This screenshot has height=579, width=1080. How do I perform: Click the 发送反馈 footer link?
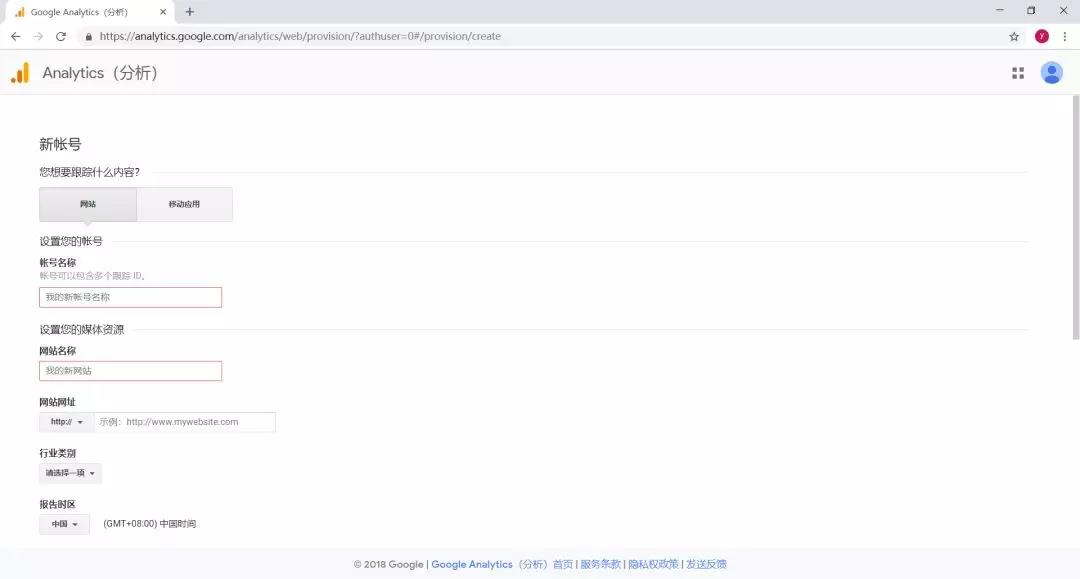706,564
